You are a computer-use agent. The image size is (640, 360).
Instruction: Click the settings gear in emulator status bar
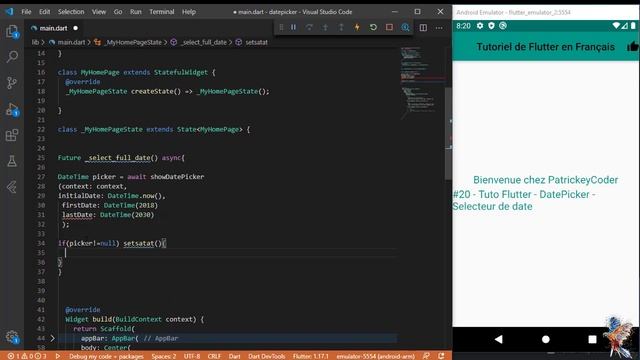(480, 26)
